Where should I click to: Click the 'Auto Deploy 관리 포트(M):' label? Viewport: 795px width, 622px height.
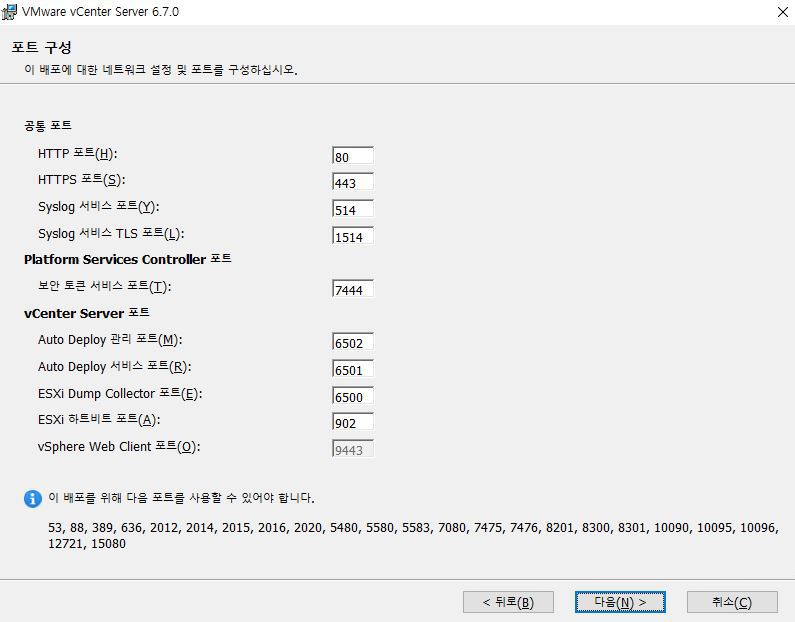tap(110, 339)
